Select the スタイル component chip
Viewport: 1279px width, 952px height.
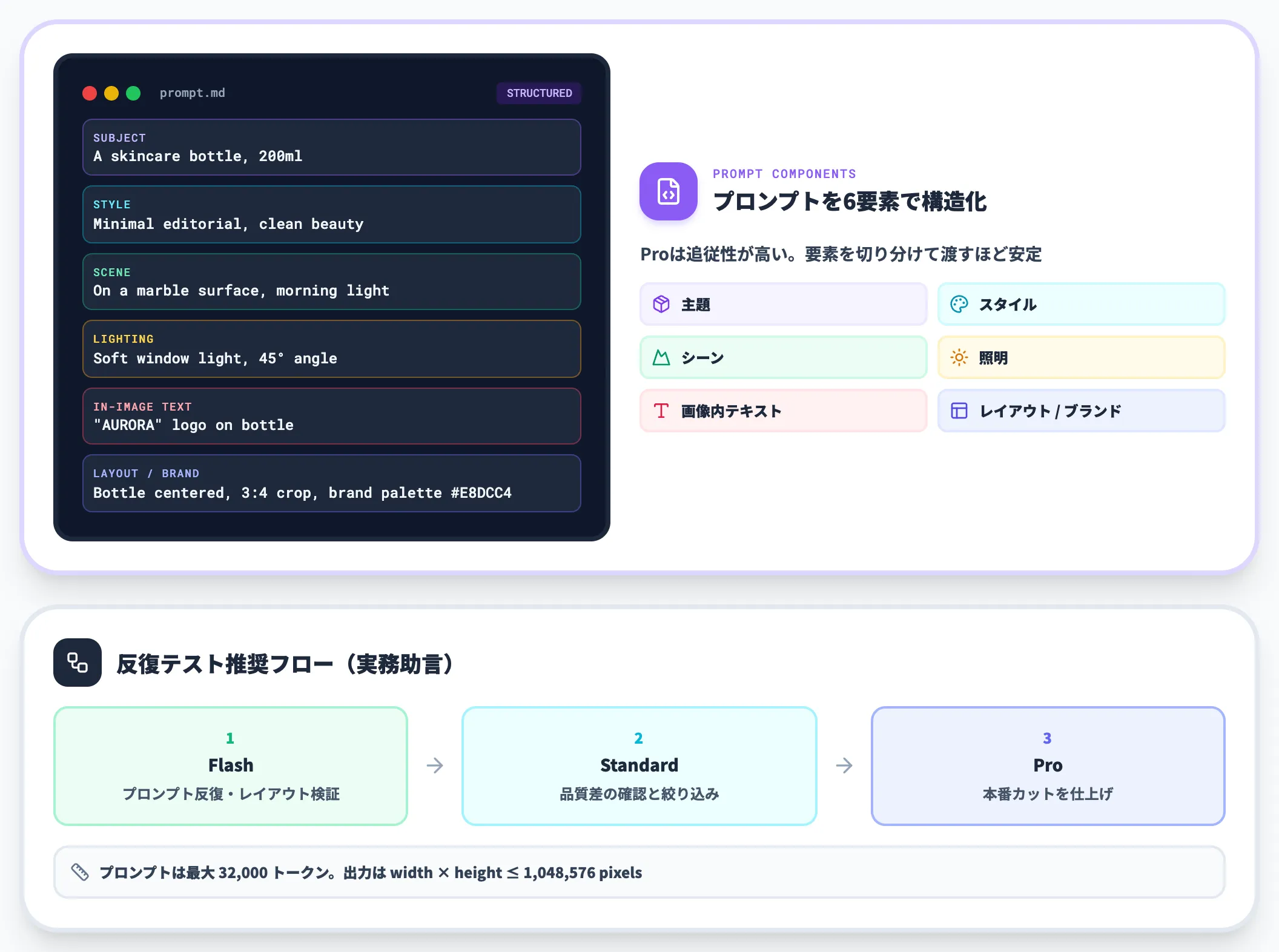[1082, 304]
